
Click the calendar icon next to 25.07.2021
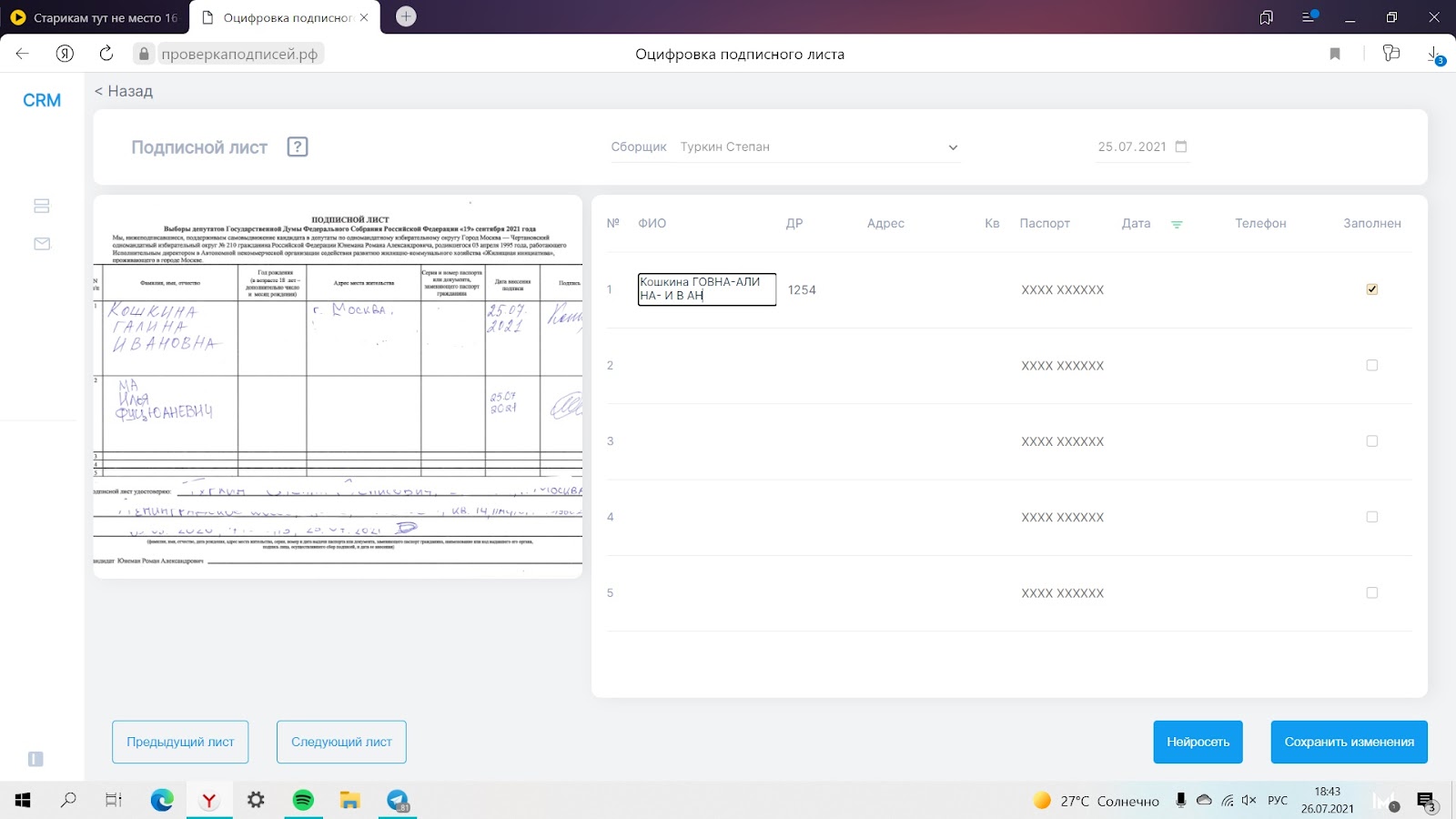click(1181, 147)
